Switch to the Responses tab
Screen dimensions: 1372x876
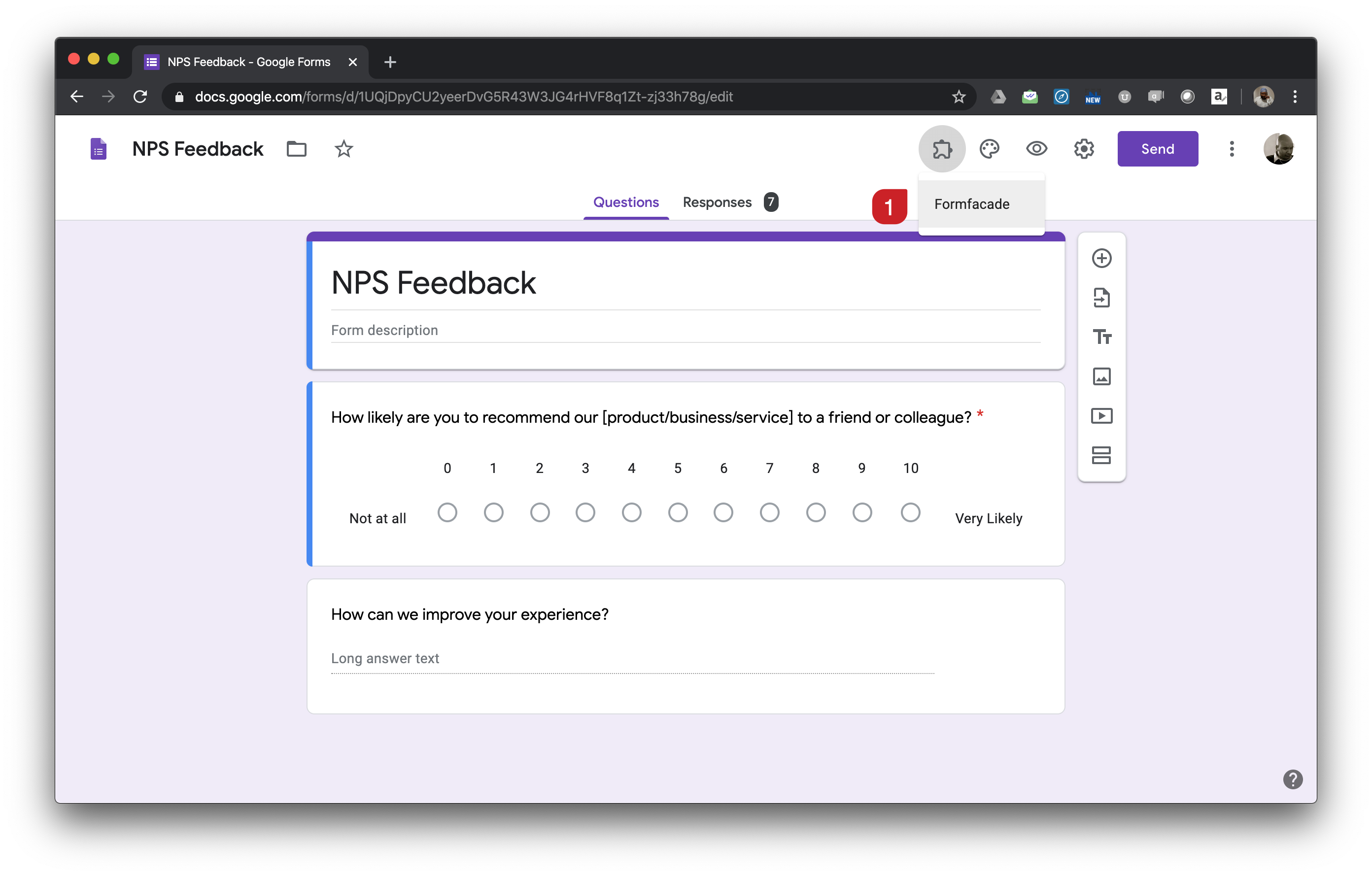[x=718, y=202]
